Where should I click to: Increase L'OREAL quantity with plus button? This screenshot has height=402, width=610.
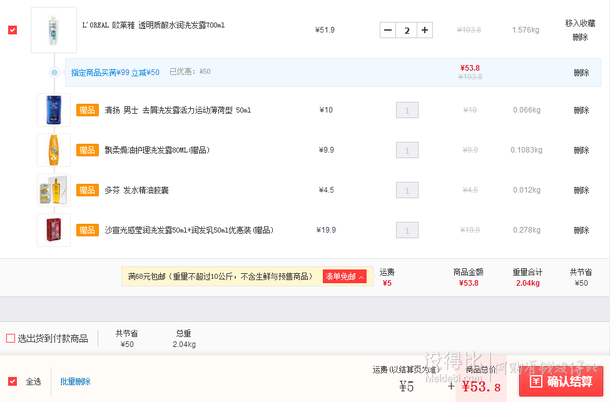tap(425, 30)
